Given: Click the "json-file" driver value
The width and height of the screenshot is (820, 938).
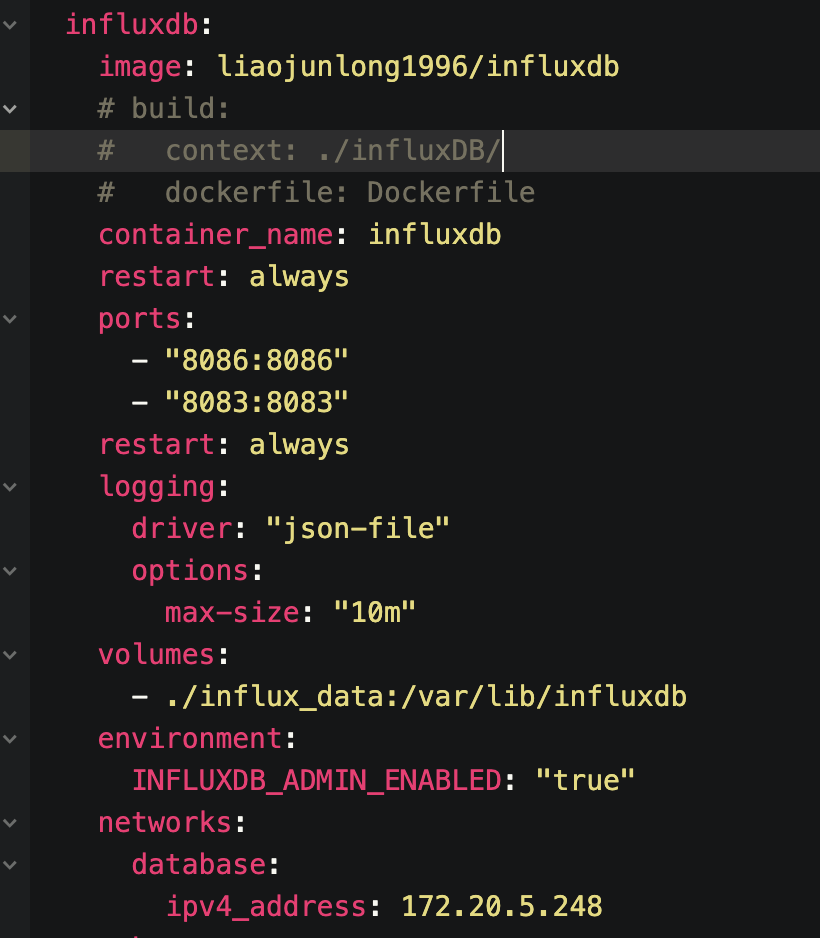Looking at the screenshot, I should point(358,529).
